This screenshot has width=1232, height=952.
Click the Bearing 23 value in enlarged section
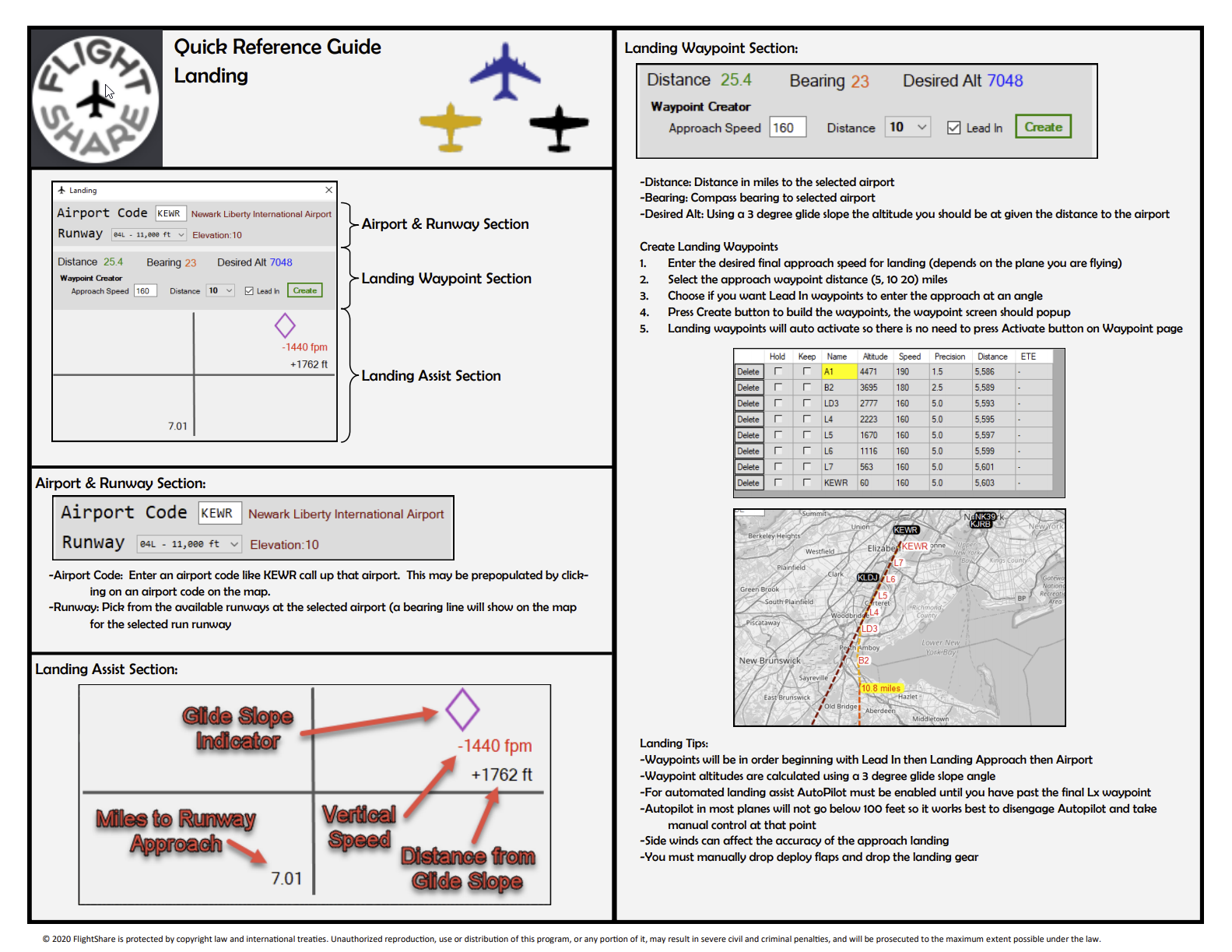[x=860, y=82]
